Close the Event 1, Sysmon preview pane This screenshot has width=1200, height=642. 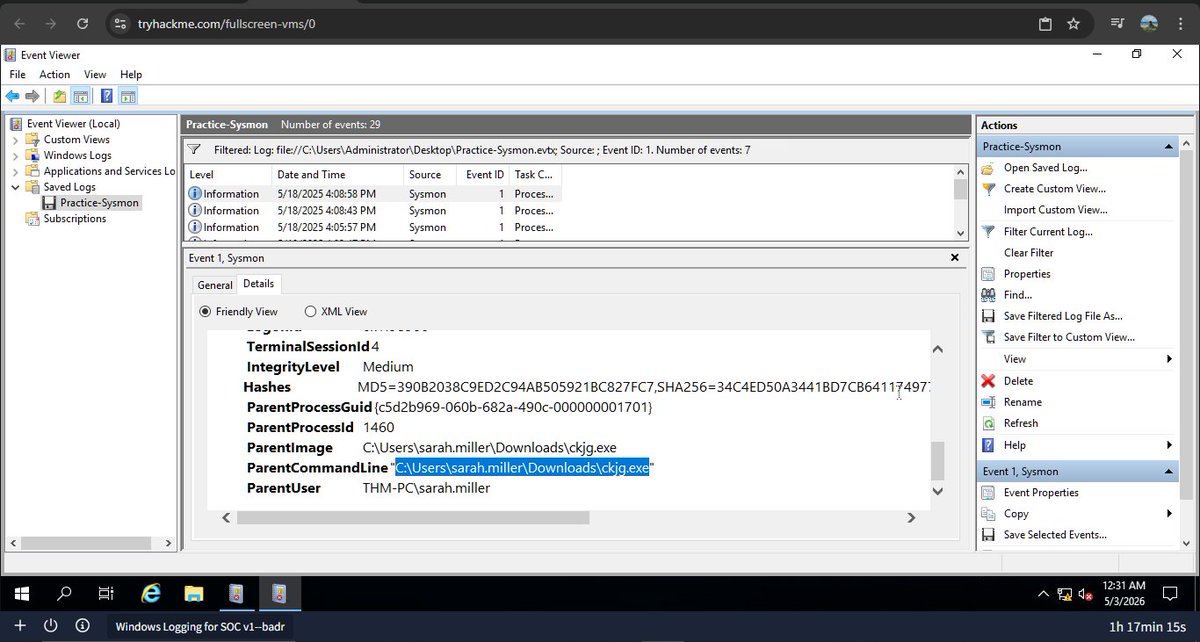pyautogui.click(x=955, y=258)
